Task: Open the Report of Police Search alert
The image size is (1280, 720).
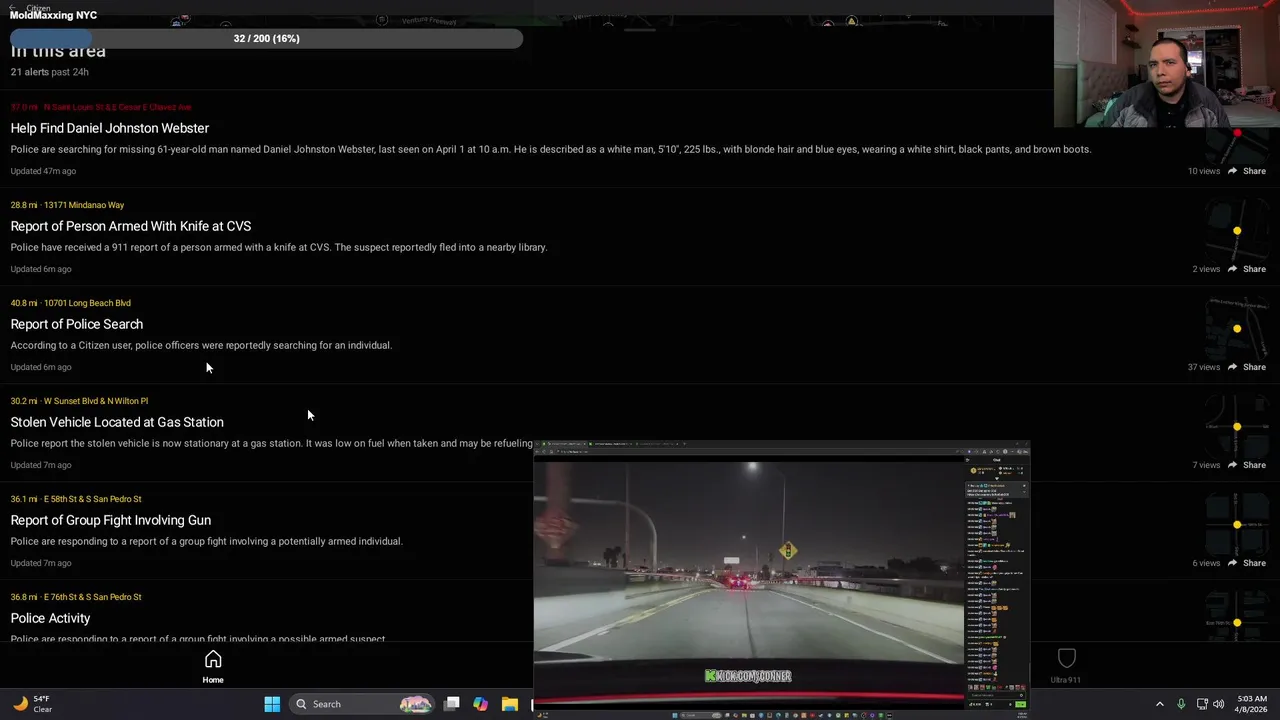Action: pos(77,324)
